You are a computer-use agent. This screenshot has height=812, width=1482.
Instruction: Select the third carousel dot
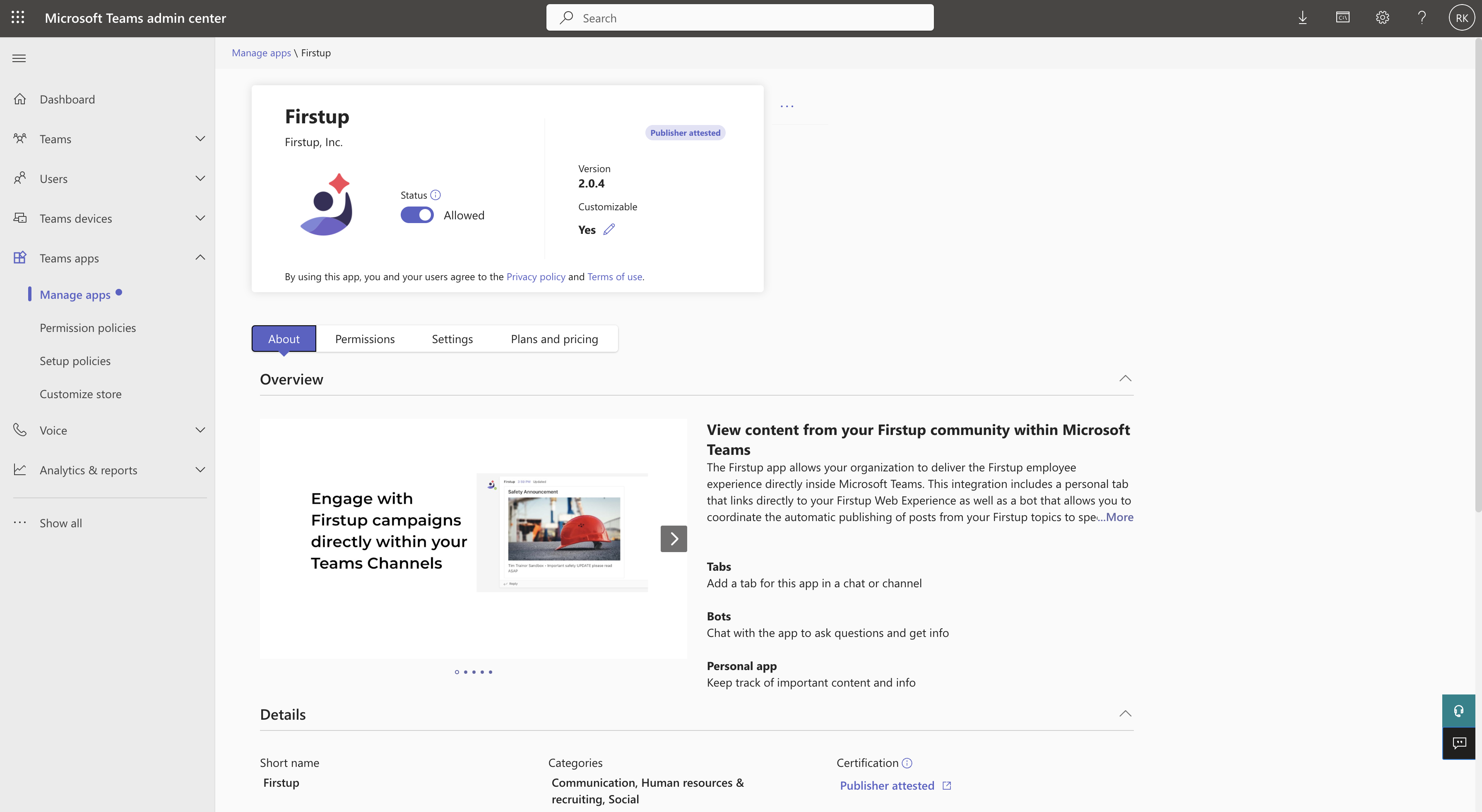[x=474, y=672]
